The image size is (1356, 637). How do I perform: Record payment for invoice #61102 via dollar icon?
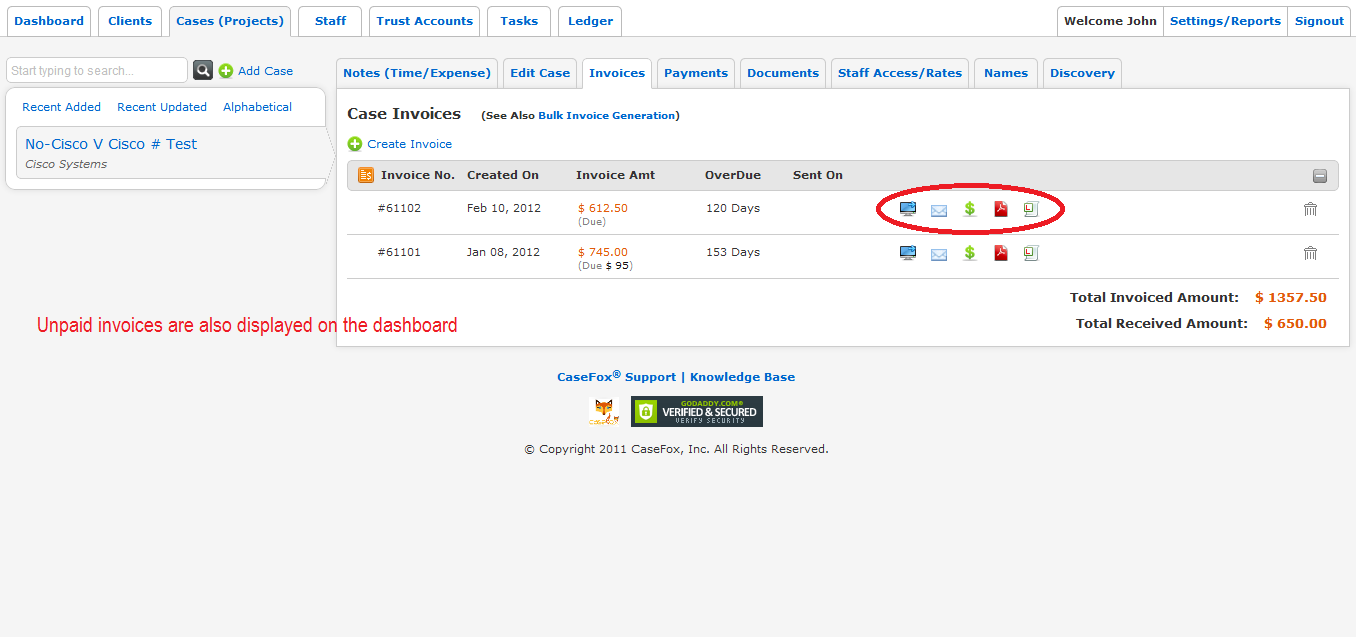[969, 209]
